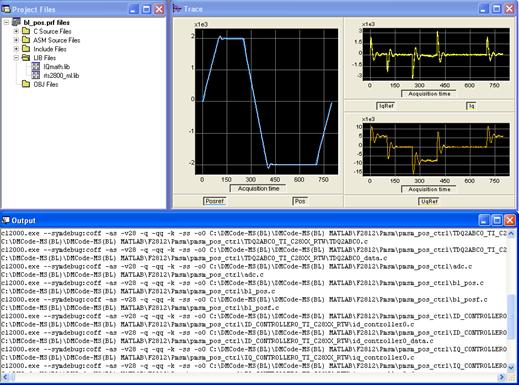Click the Iq legend label
Viewport: 519px width, 385px height.
point(471,106)
